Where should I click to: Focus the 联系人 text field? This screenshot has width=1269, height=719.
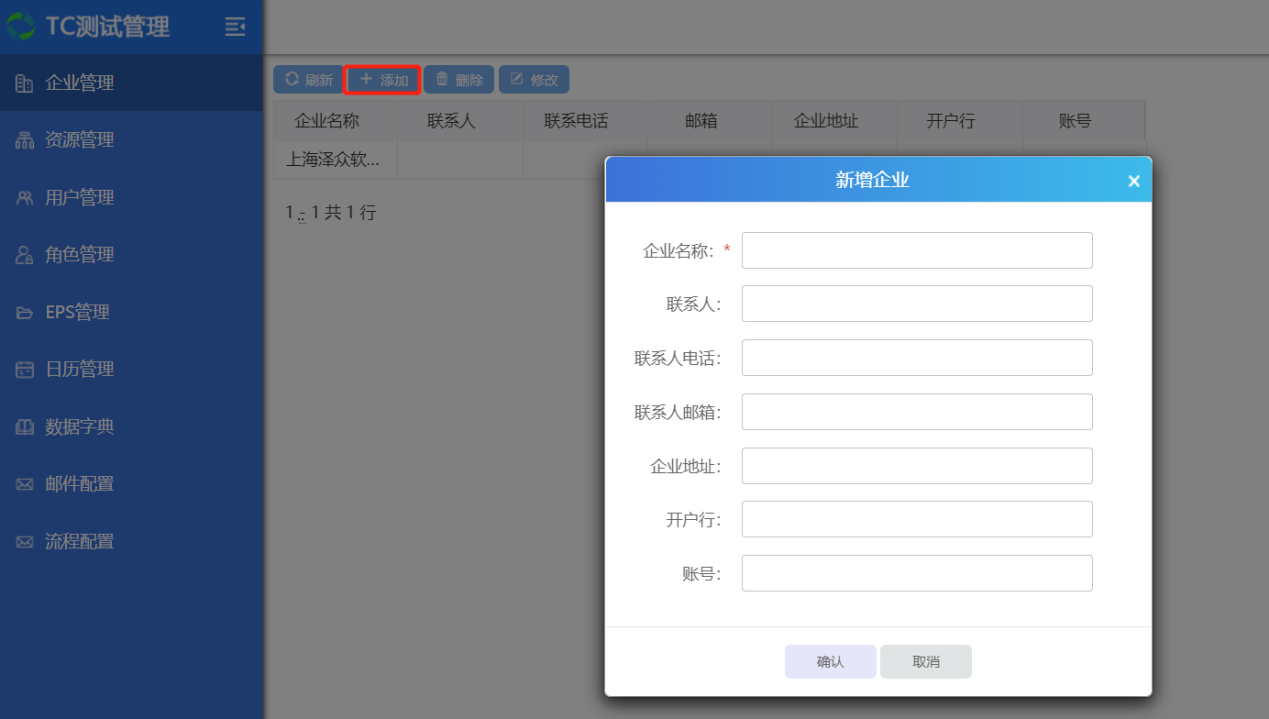pyautogui.click(x=916, y=304)
